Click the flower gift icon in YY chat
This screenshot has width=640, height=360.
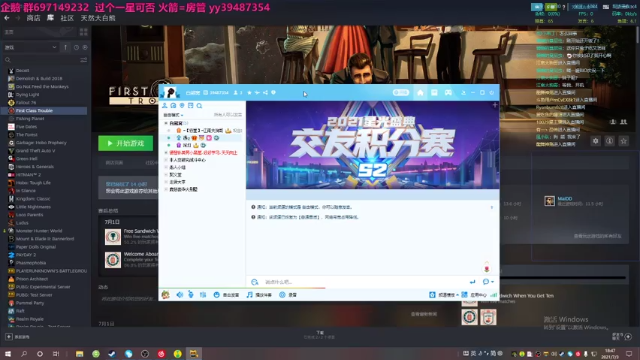(x=487, y=269)
